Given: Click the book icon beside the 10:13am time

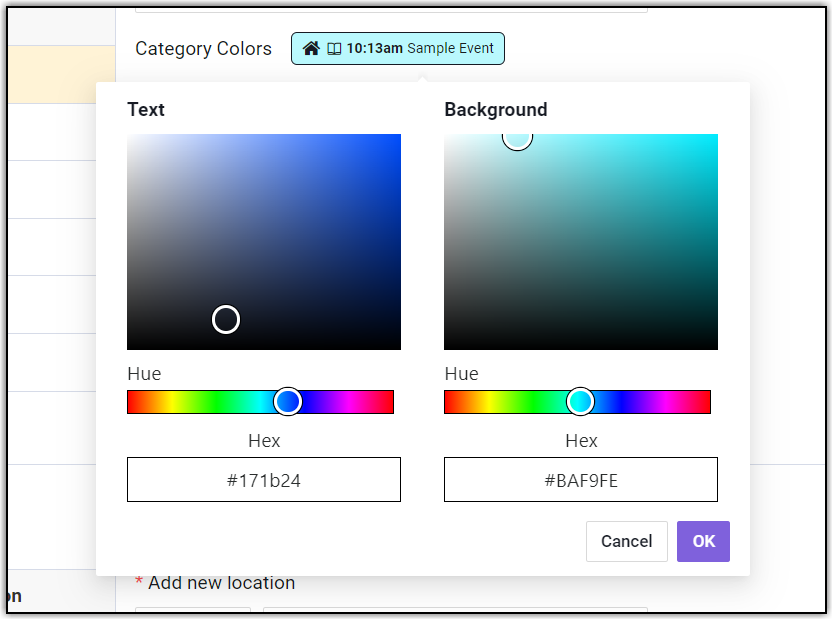Looking at the screenshot, I should point(334,48).
